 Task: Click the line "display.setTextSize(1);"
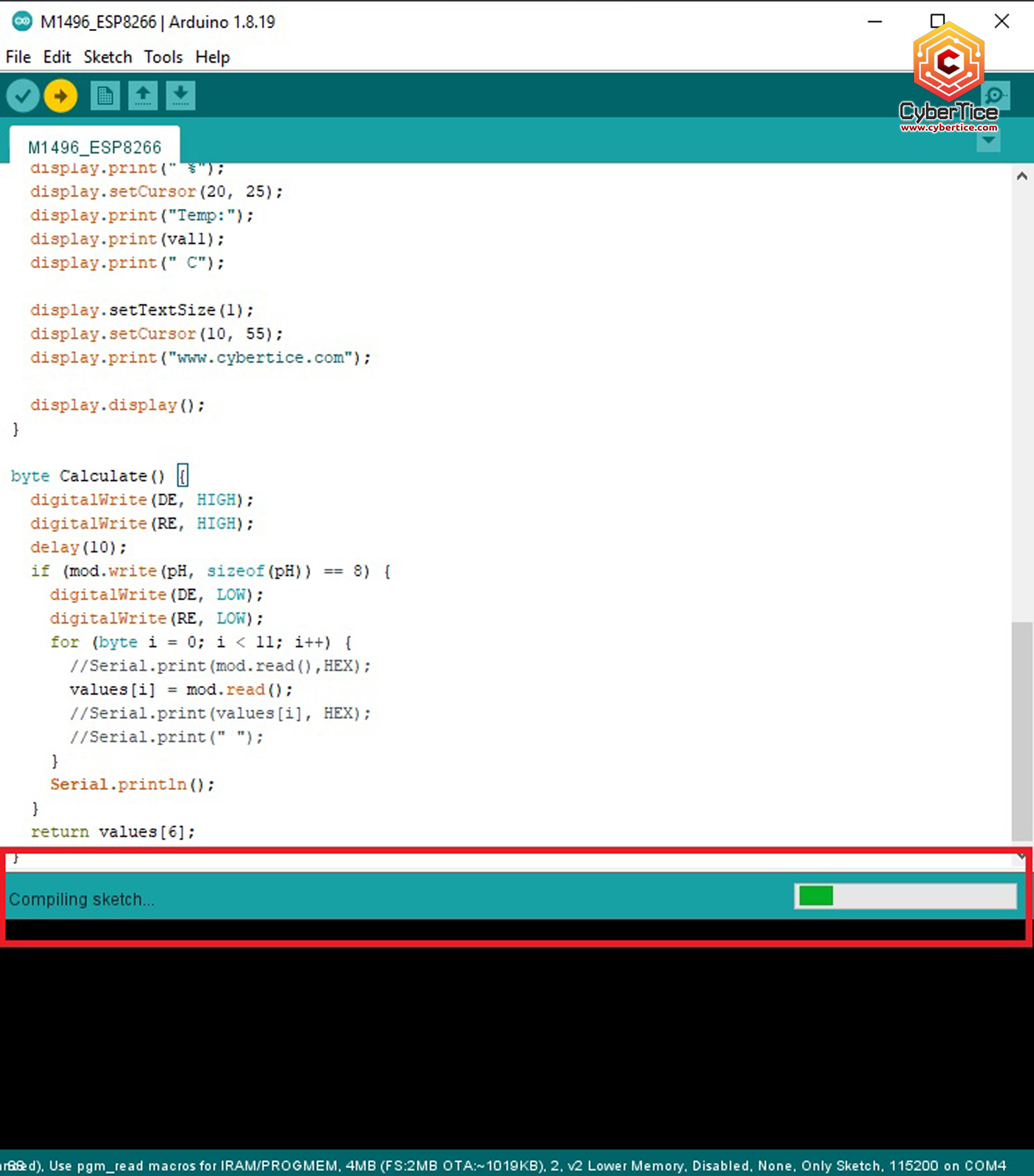point(142,310)
